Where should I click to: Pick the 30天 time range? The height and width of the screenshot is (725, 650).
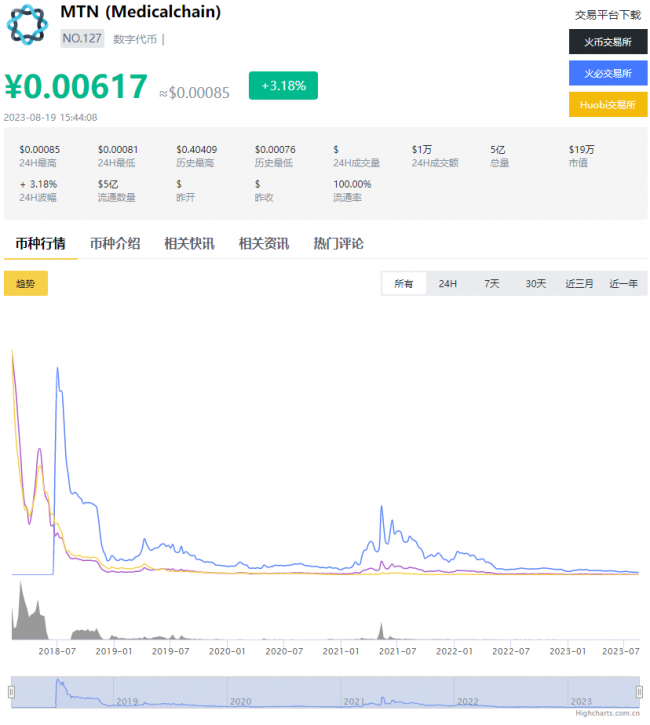click(536, 283)
